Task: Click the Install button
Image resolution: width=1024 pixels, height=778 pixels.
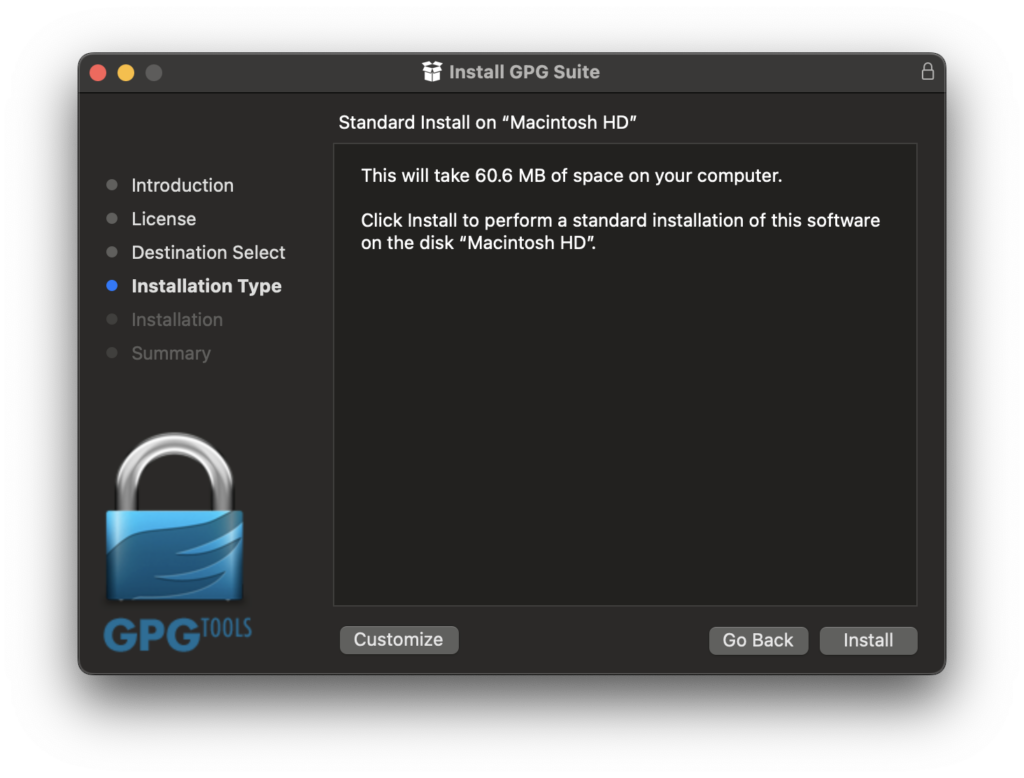Action: [x=867, y=640]
